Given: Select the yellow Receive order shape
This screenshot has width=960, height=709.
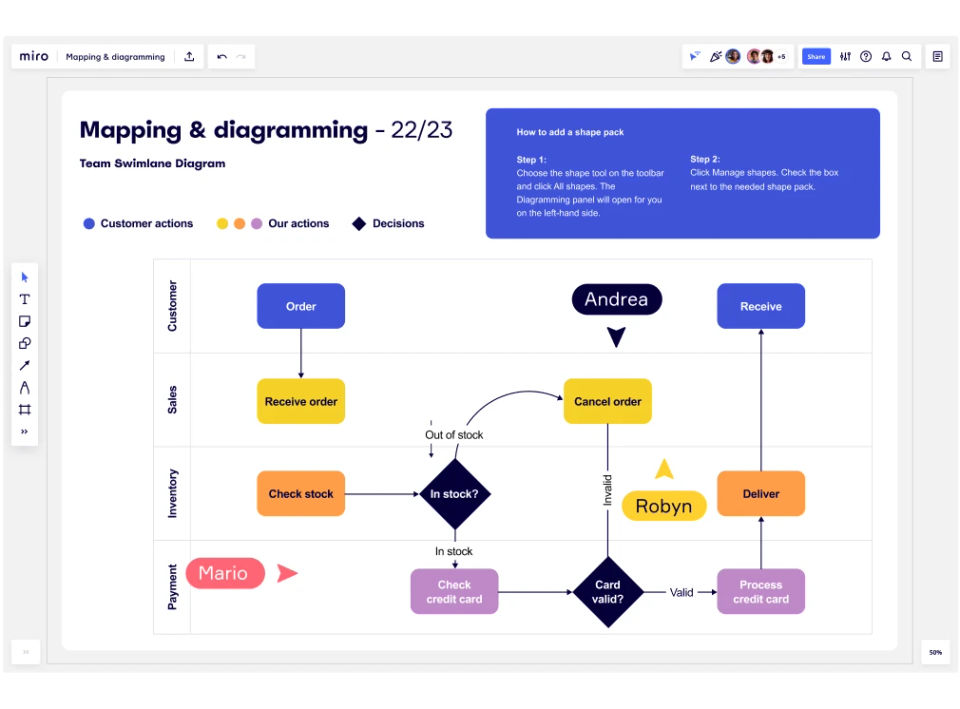Looking at the screenshot, I should [301, 402].
